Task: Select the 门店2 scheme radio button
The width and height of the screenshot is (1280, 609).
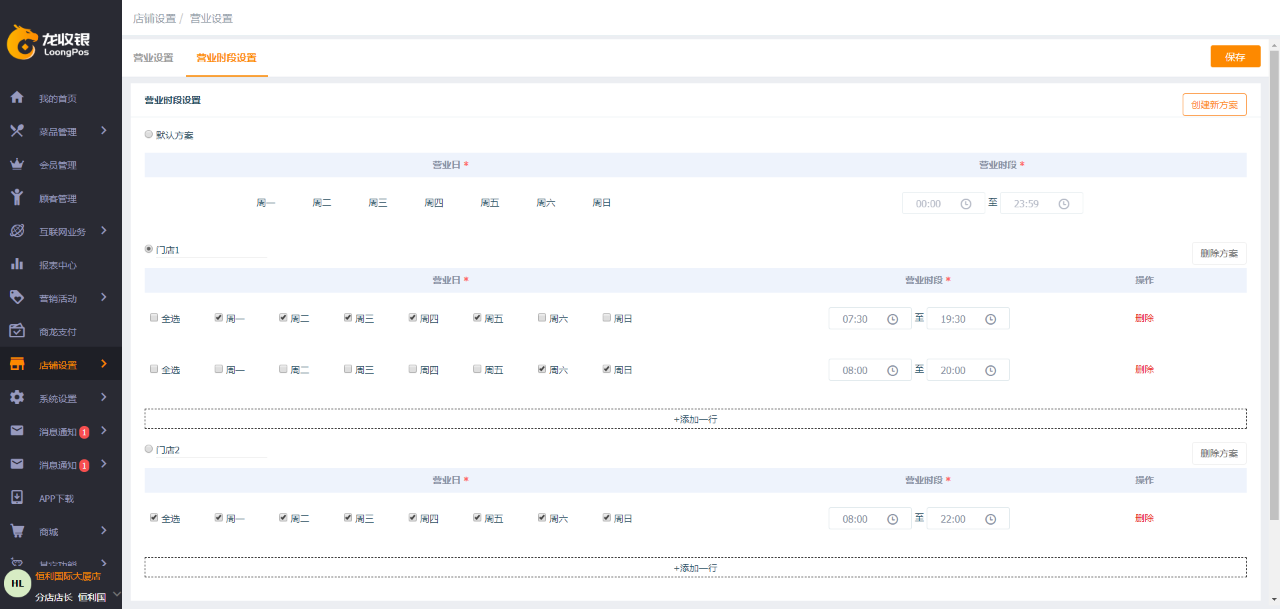Action: point(149,449)
